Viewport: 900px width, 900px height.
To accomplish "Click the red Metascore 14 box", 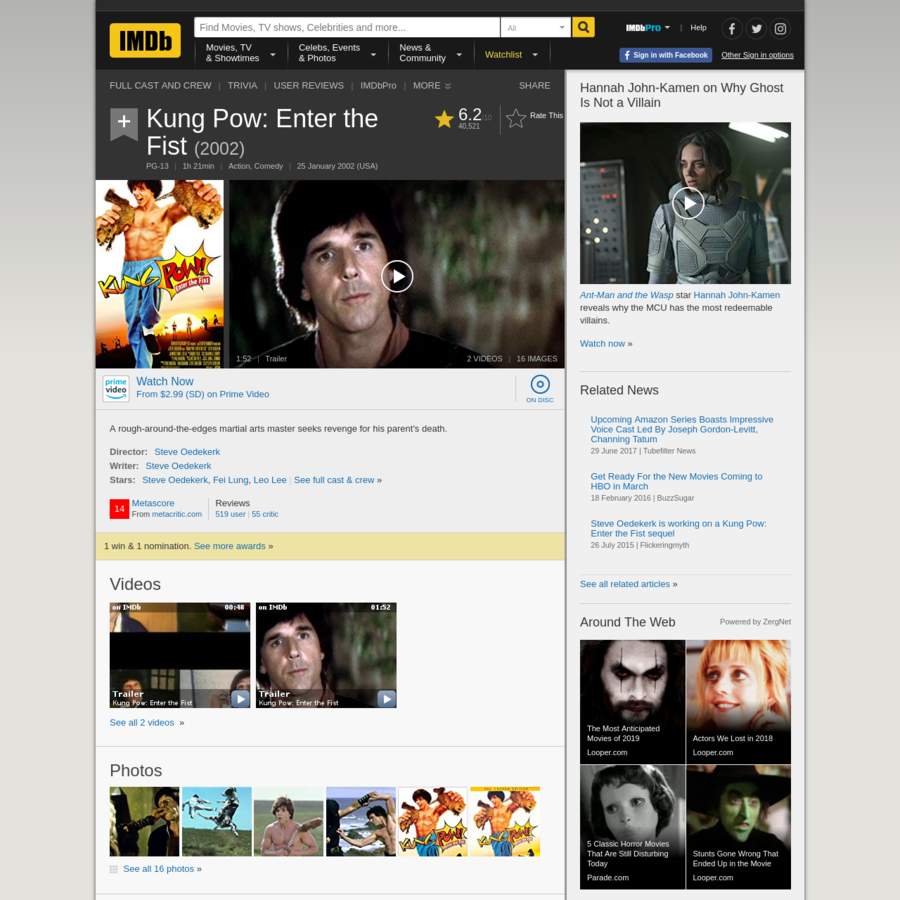I will point(119,509).
